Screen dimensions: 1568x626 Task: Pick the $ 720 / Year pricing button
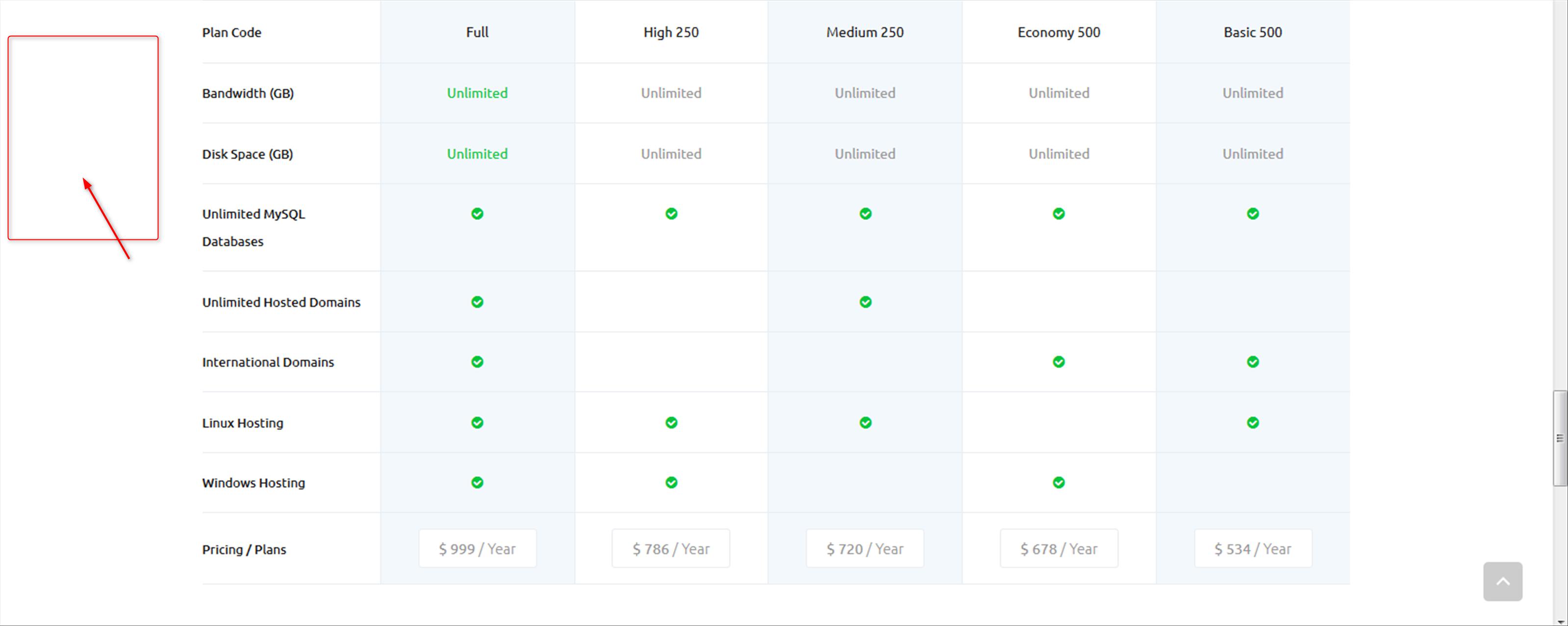point(865,548)
